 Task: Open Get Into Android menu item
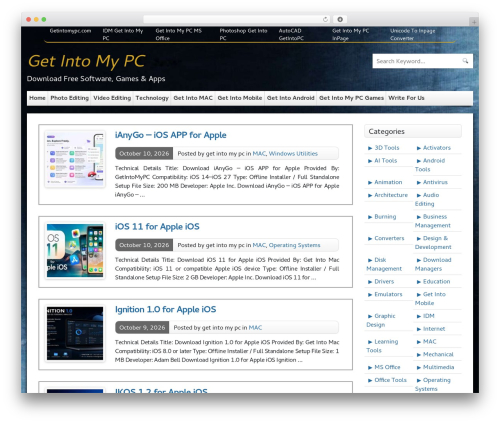tap(291, 98)
